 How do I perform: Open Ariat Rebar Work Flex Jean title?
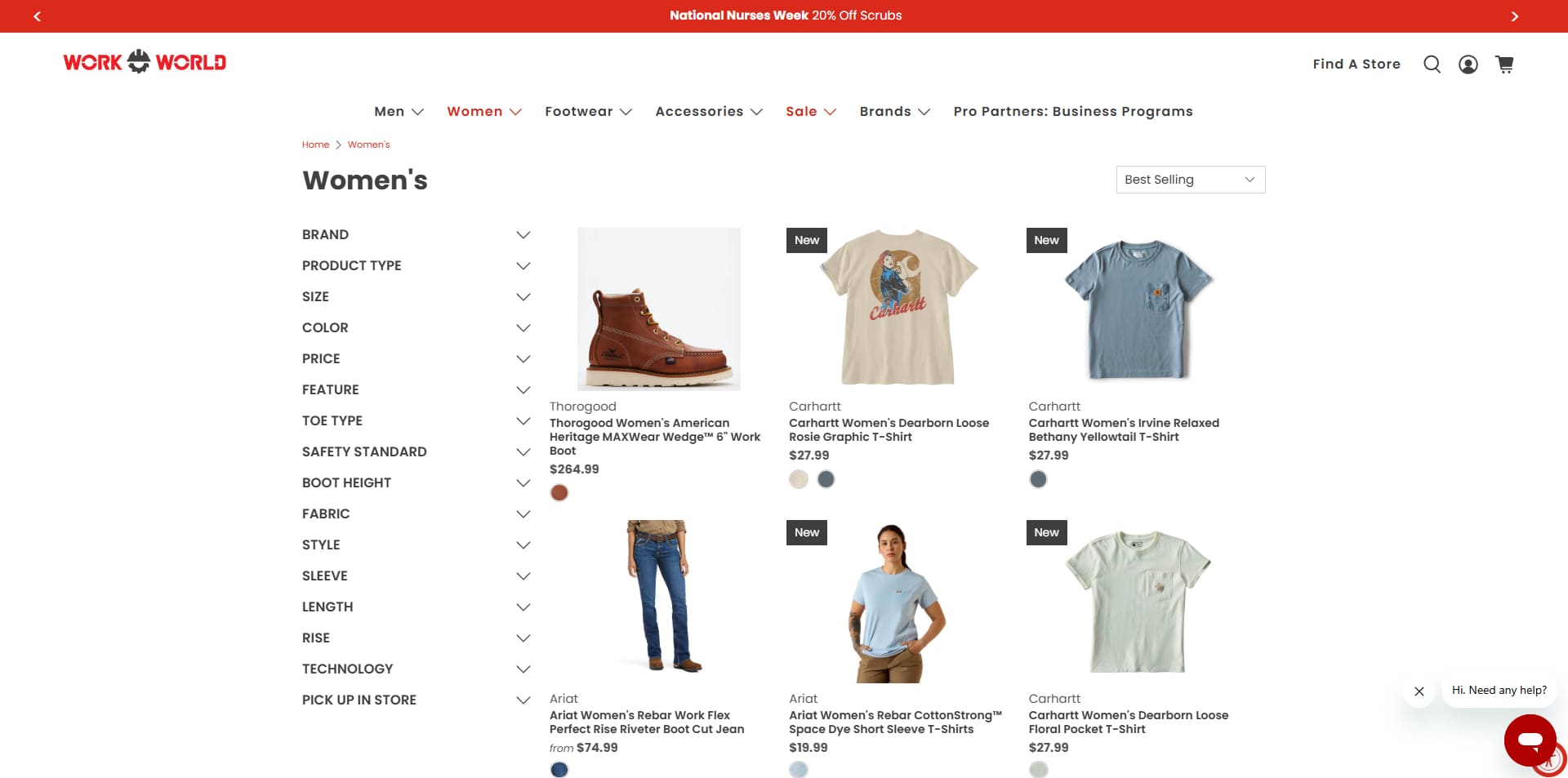coord(647,722)
